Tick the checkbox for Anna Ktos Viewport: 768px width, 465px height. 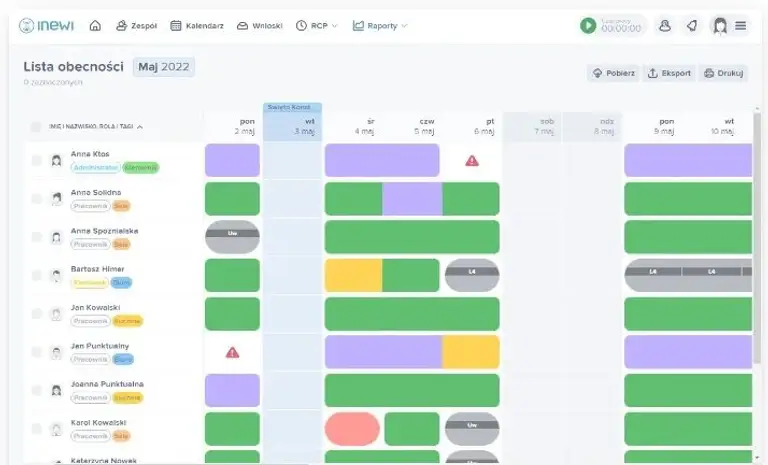[36, 160]
